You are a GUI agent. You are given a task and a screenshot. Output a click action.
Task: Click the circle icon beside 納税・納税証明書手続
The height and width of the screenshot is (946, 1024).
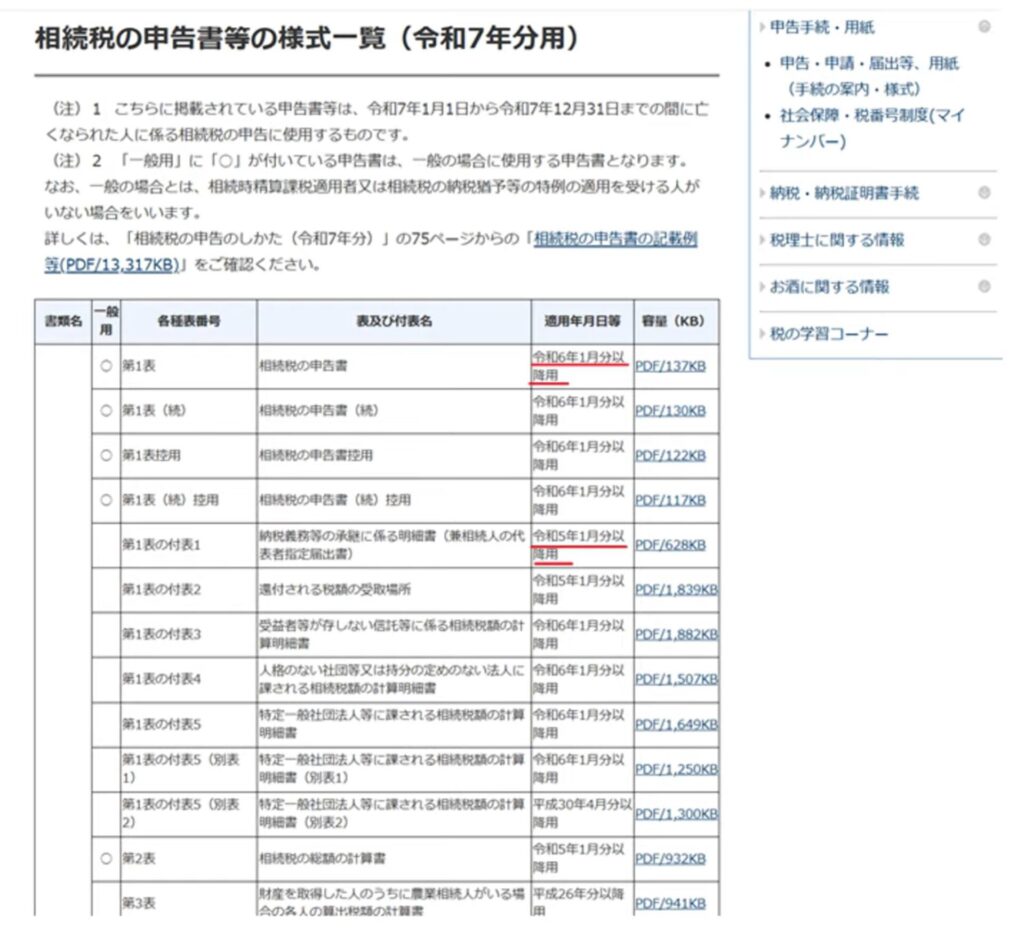click(984, 193)
